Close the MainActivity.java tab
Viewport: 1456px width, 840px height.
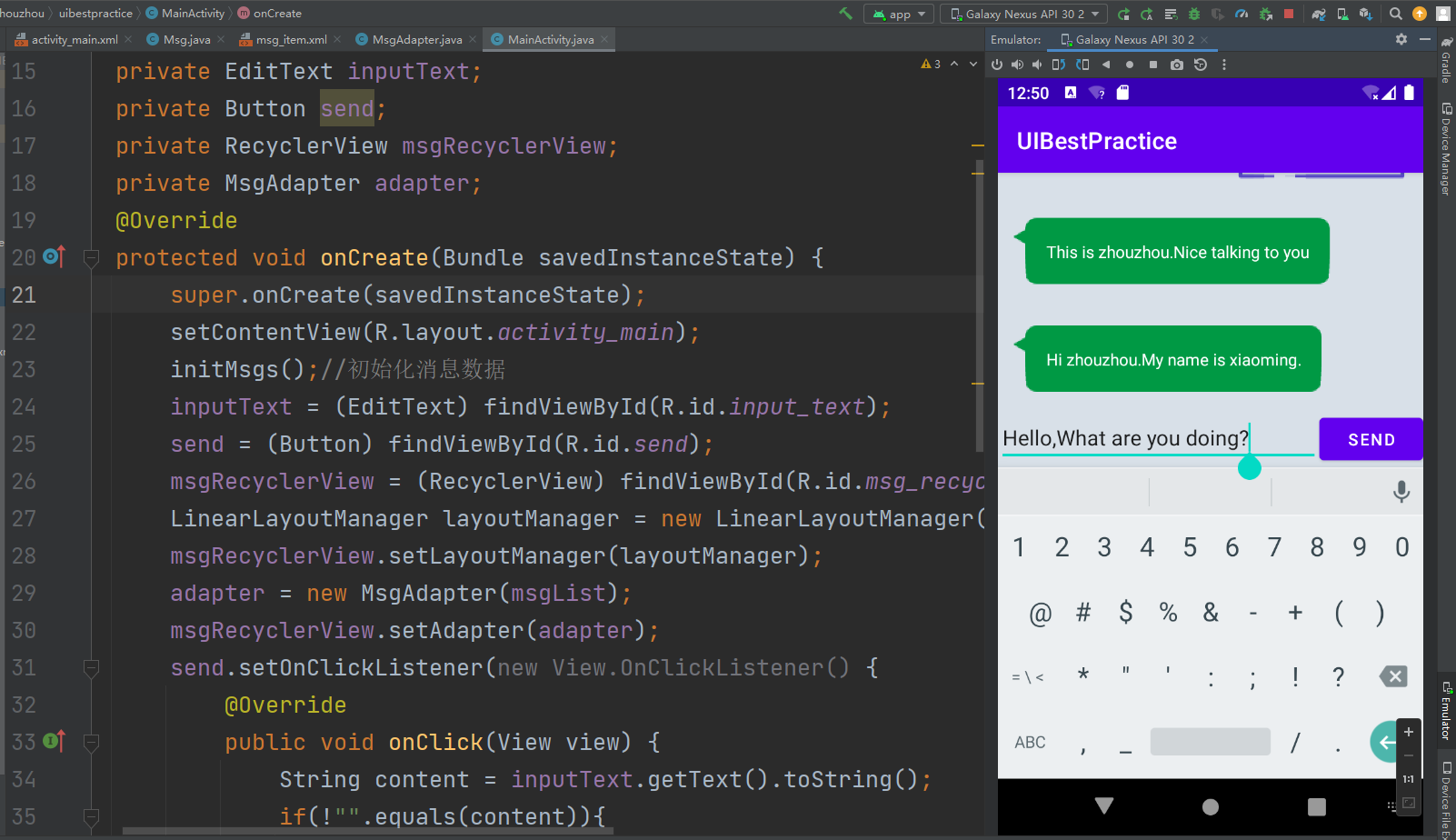tap(604, 39)
